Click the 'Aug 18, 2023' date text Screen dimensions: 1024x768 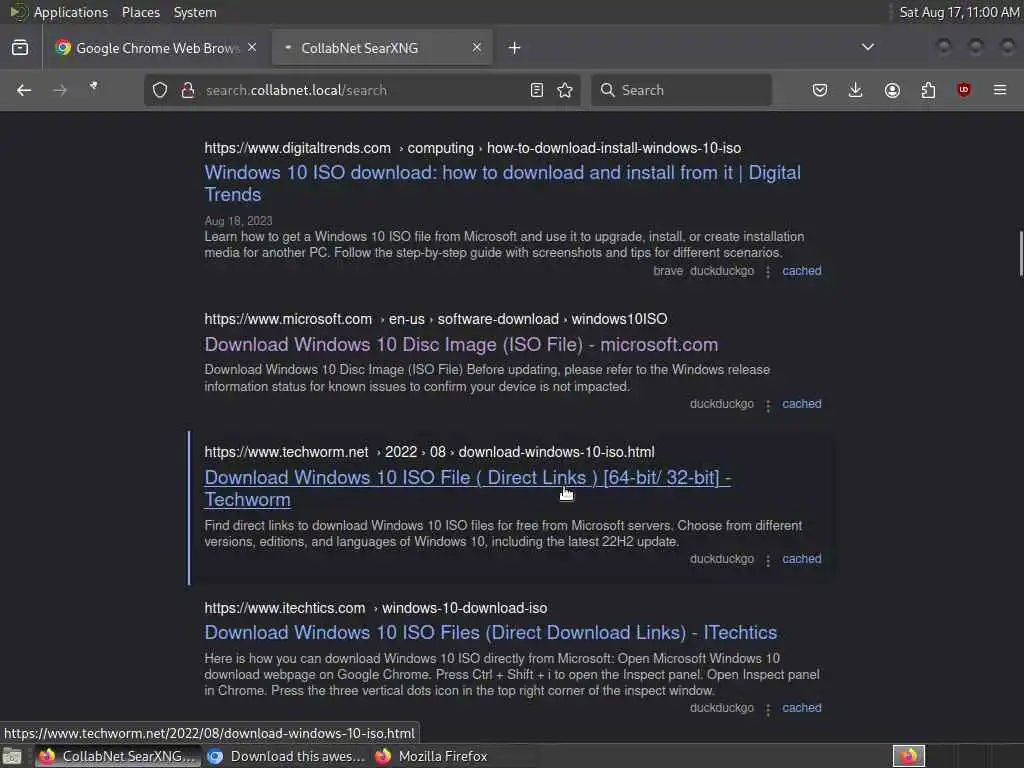click(238, 221)
